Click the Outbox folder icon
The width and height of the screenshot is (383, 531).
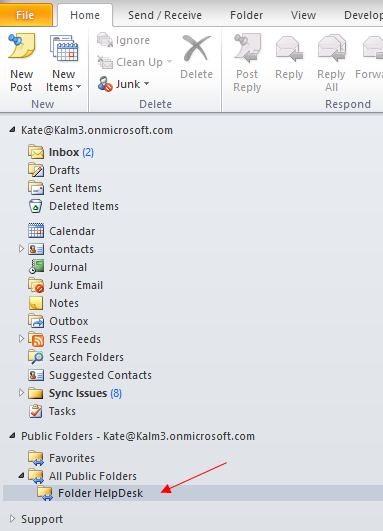(x=36, y=321)
